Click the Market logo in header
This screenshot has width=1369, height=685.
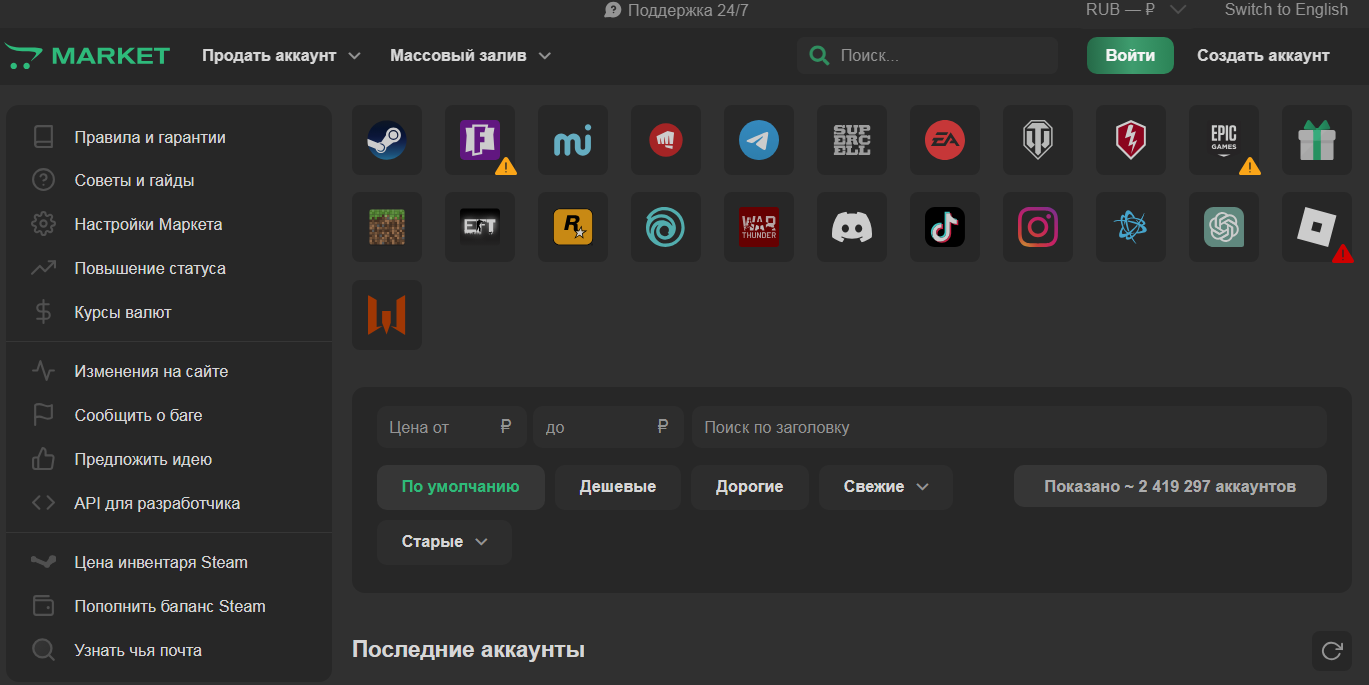[x=87, y=56]
